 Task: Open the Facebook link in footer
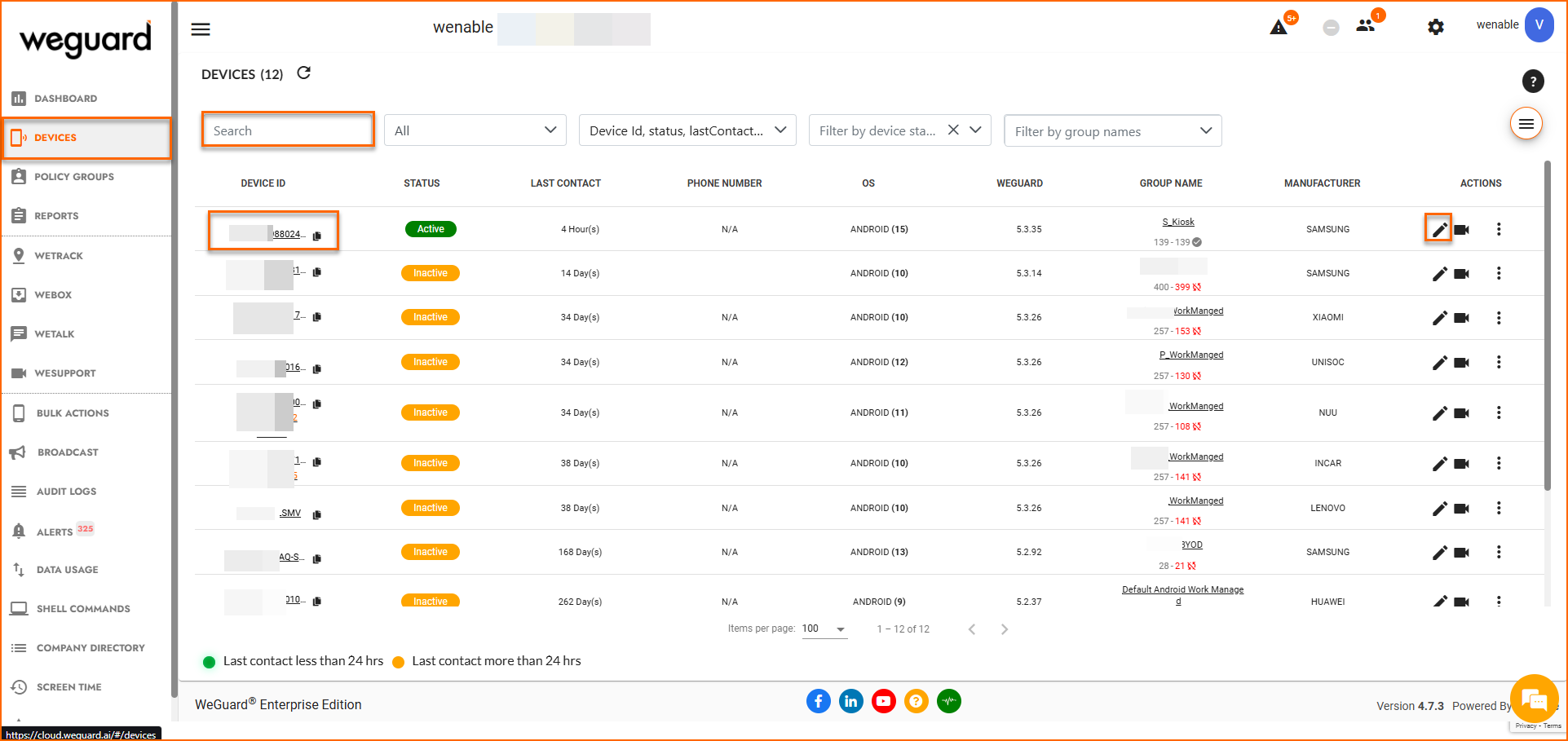[x=819, y=701]
